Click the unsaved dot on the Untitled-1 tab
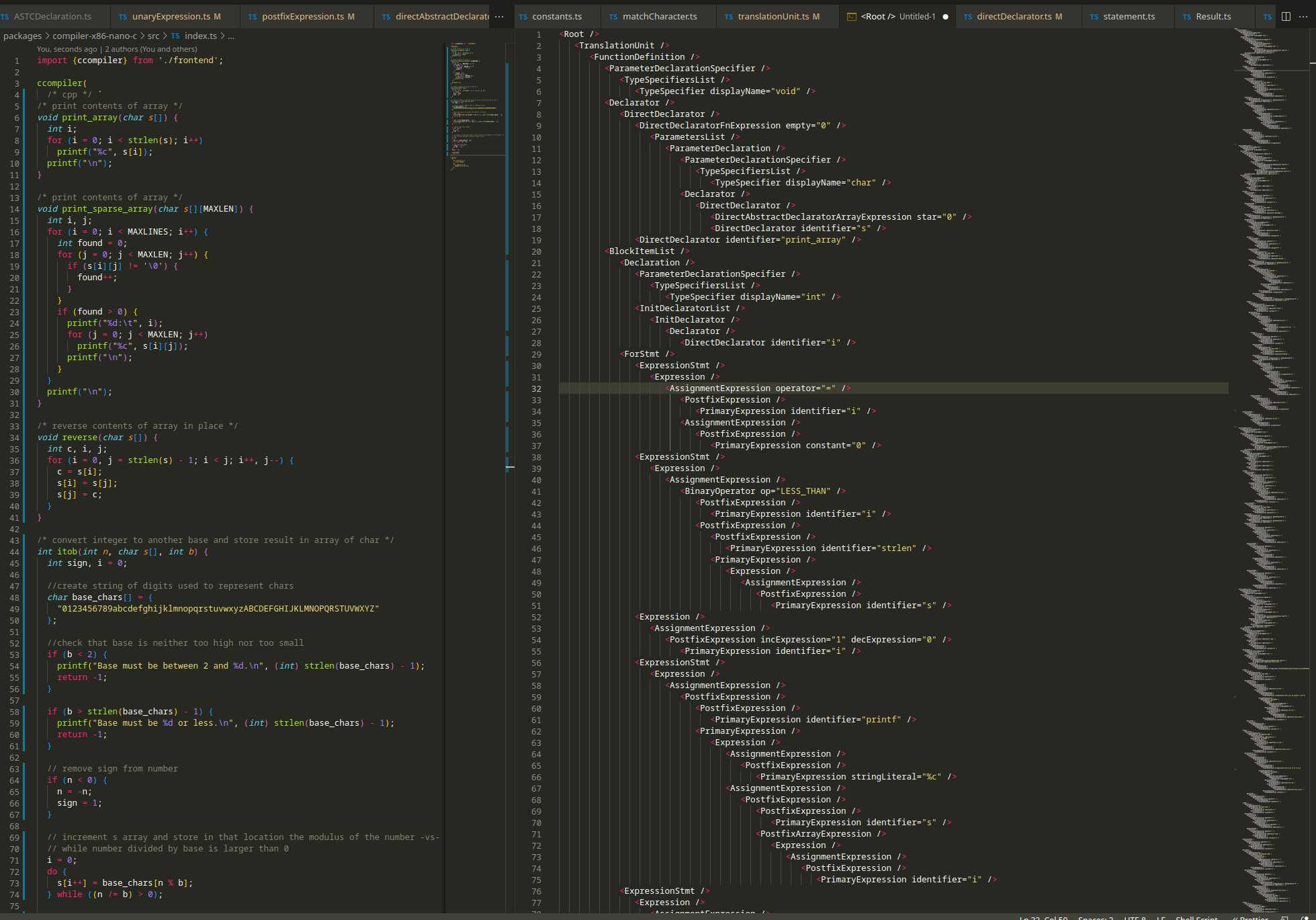This screenshot has height=920, width=1316. [x=946, y=17]
